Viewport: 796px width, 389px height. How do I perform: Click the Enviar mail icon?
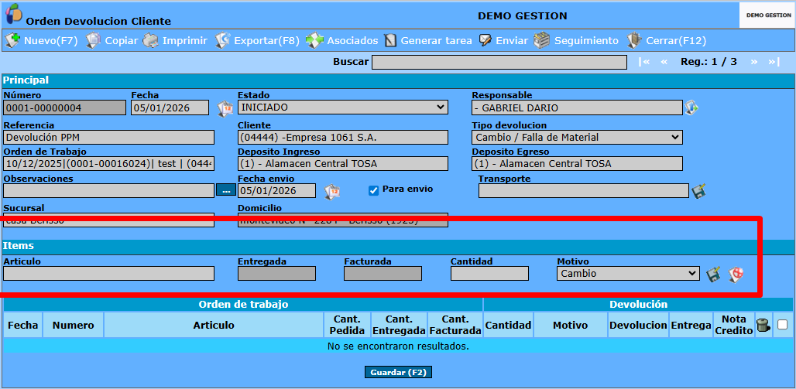(x=485, y=40)
